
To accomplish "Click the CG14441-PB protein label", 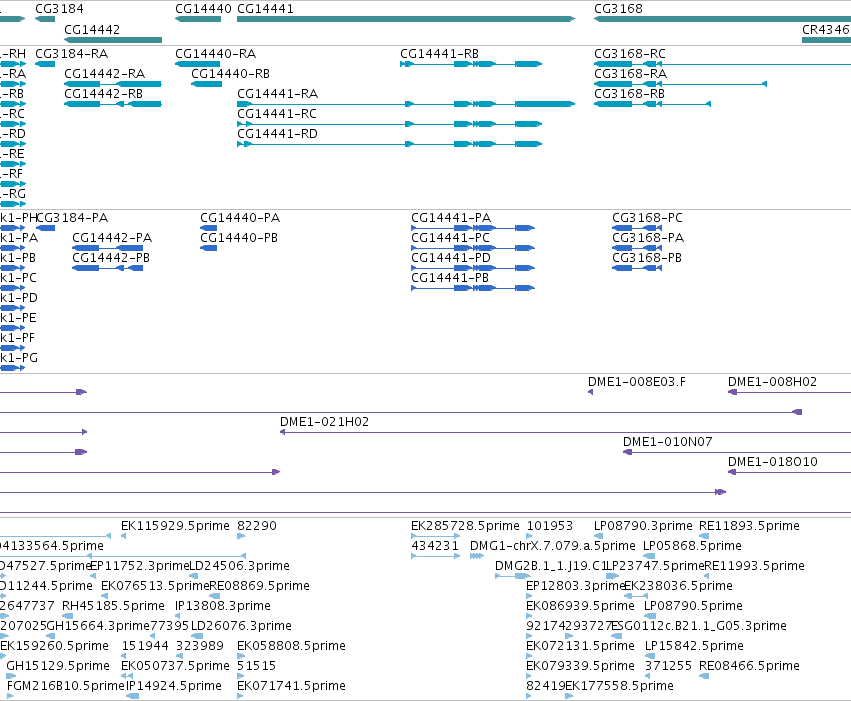I will (450, 278).
